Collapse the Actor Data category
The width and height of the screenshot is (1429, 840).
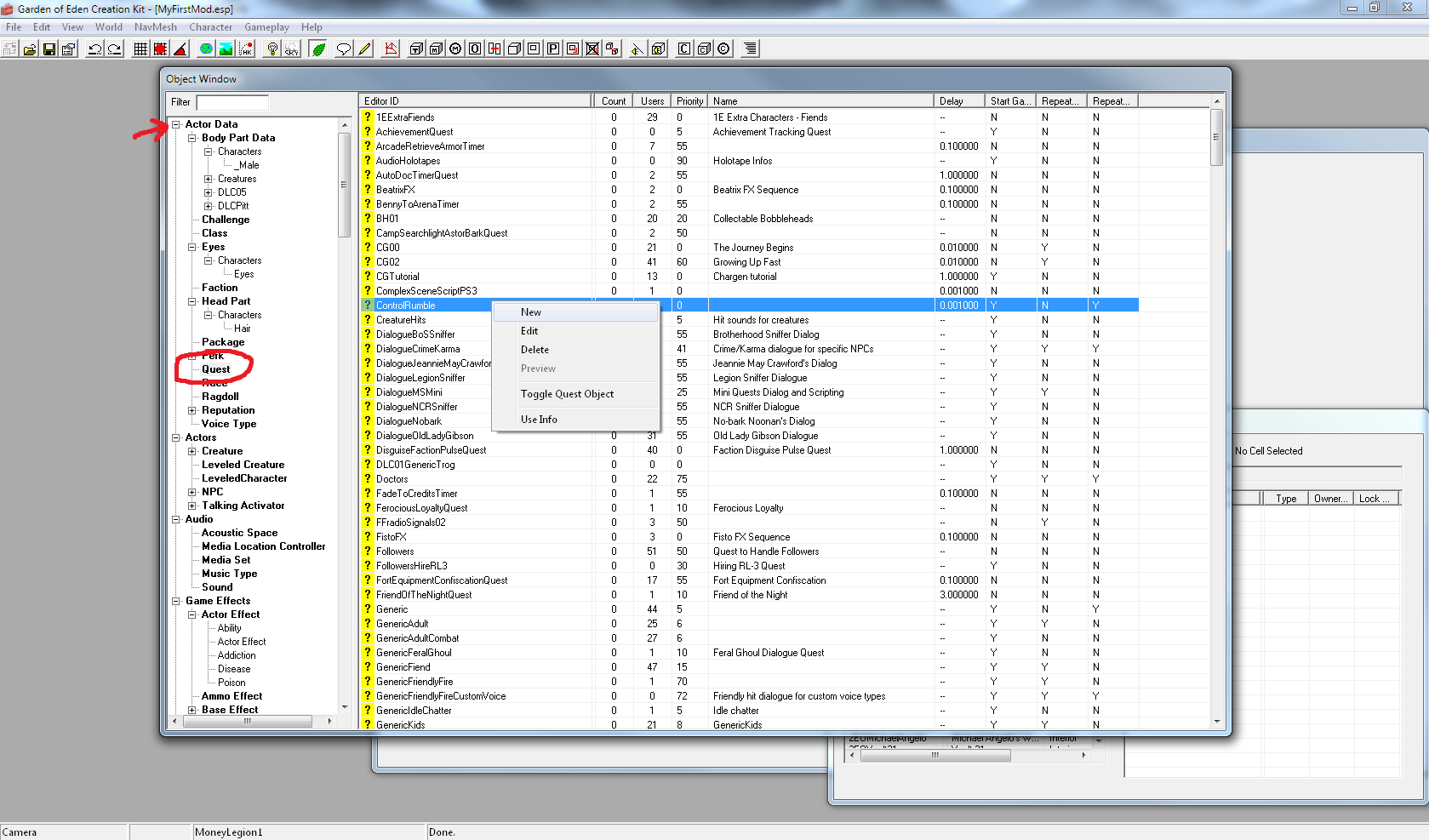pyautogui.click(x=174, y=123)
